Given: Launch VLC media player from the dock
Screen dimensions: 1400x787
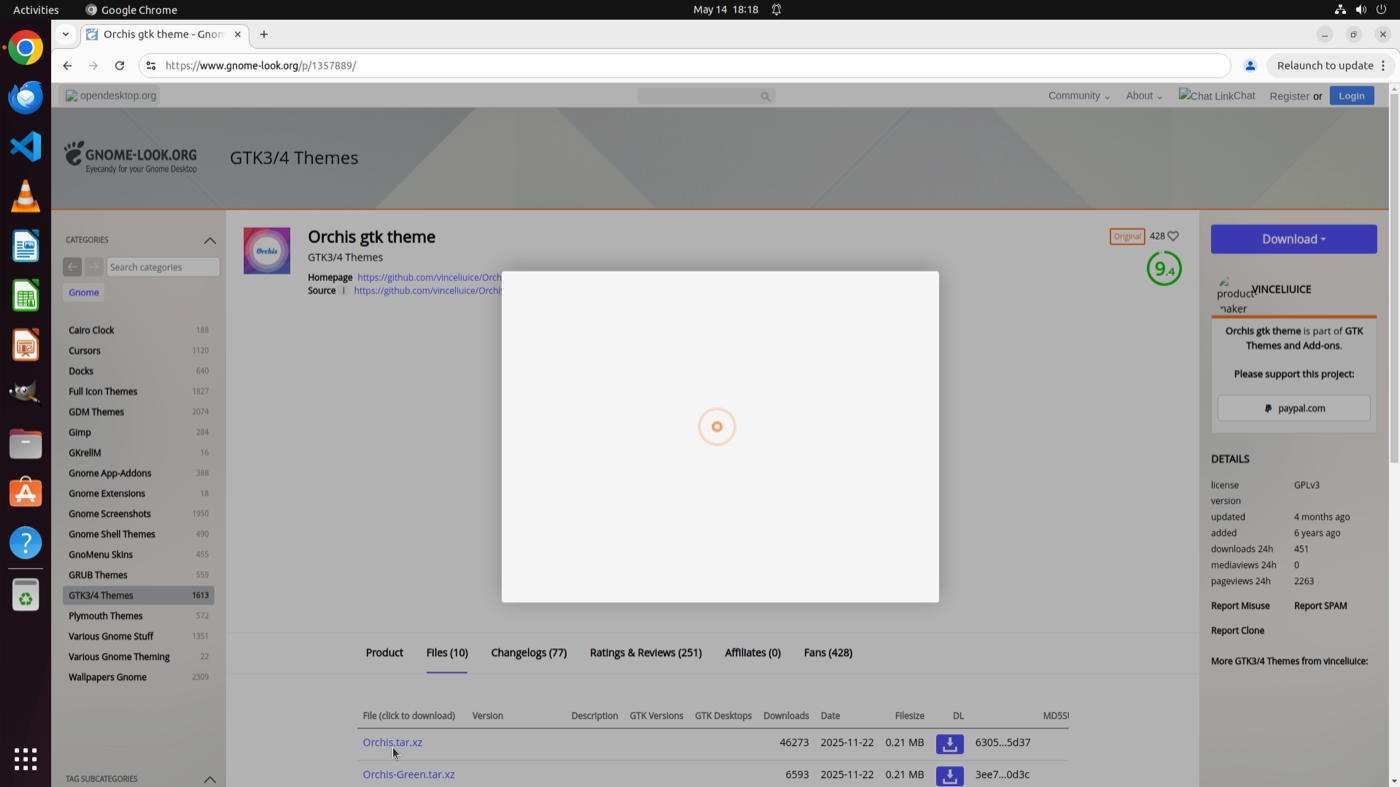Looking at the screenshot, I should coord(25,196).
